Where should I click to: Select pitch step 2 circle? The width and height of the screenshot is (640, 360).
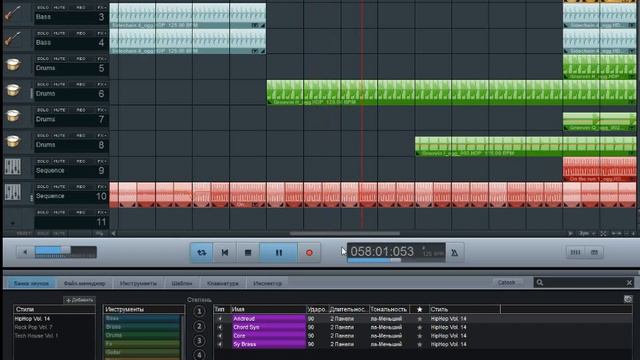(199, 326)
